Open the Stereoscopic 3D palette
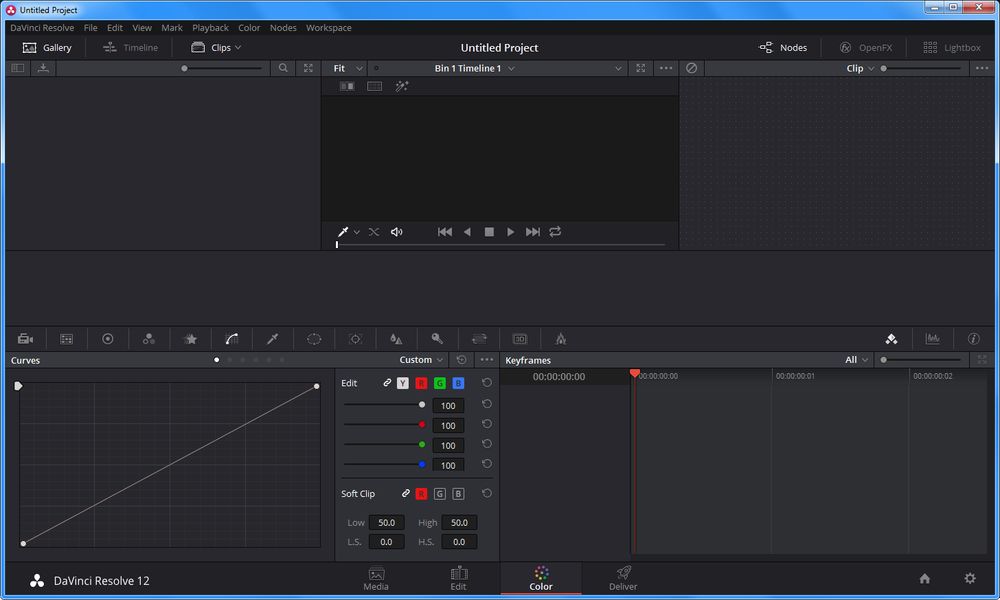The image size is (1000, 600). pos(519,338)
